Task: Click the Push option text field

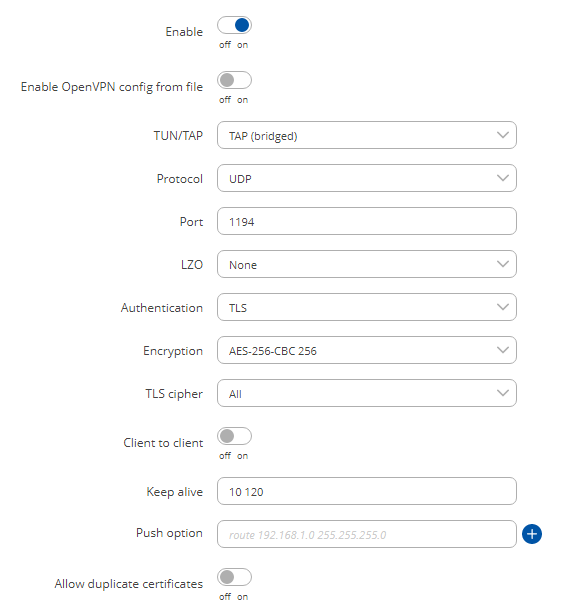Action: click(367, 534)
